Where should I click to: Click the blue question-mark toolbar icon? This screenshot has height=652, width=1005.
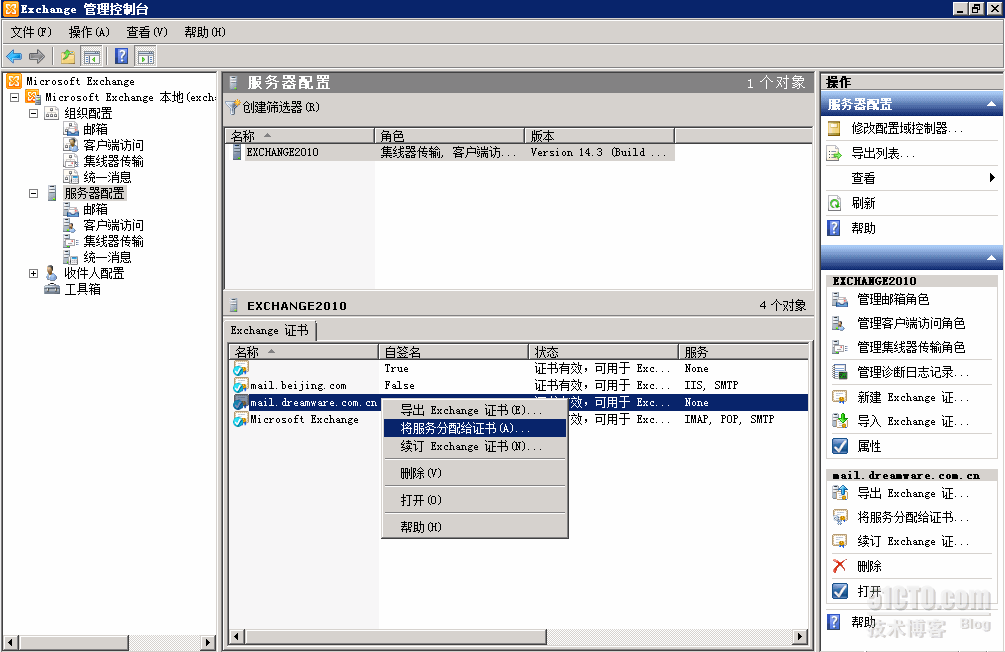pyautogui.click(x=121, y=57)
